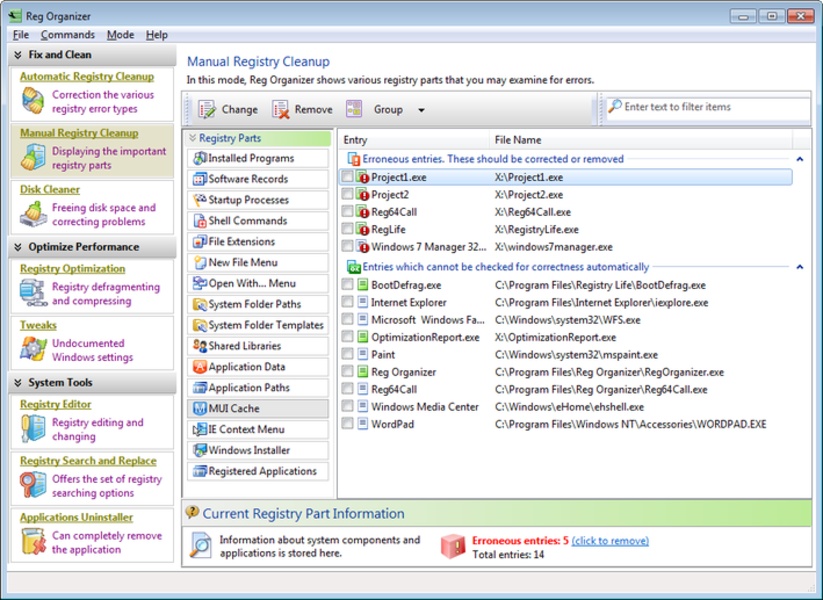Open the Registry Editor link
823x600 pixels.
tap(56, 404)
